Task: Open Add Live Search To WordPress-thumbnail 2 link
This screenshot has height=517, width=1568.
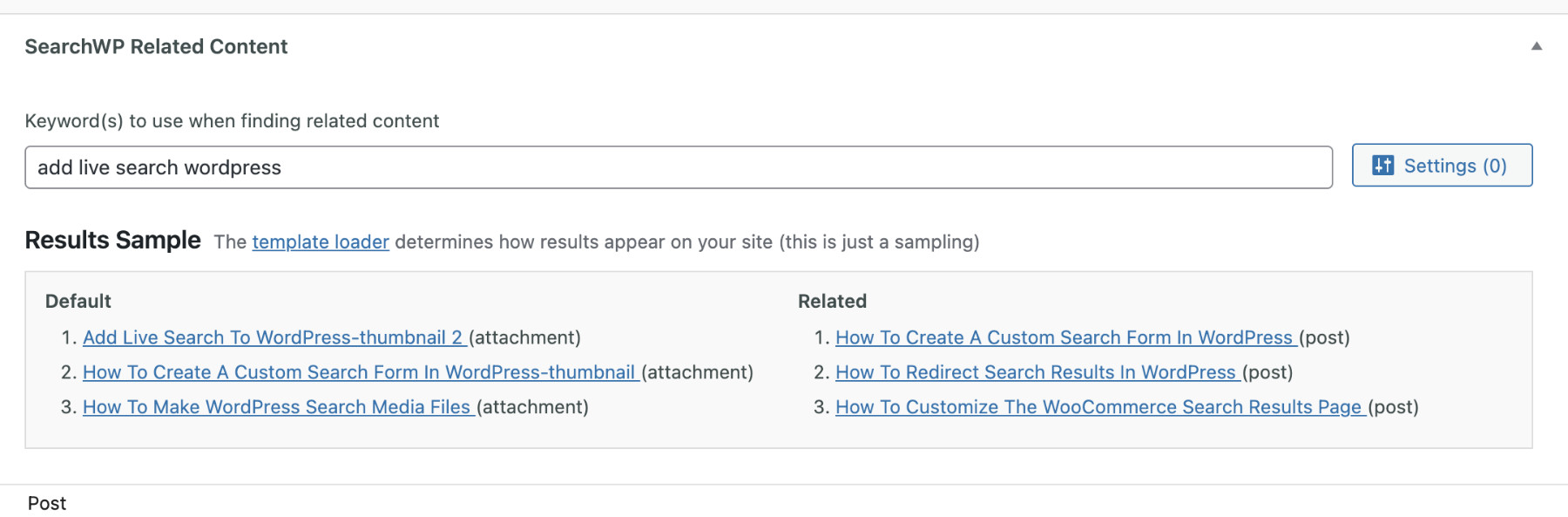Action: click(x=274, y=337)
